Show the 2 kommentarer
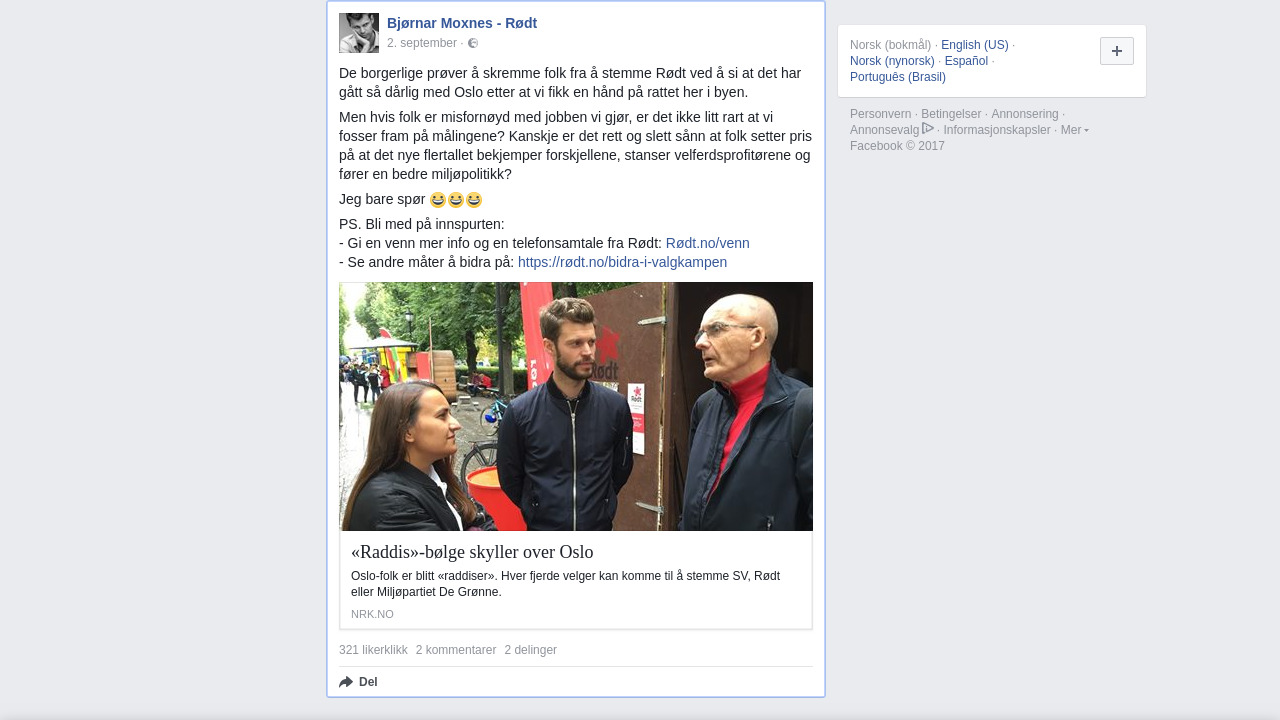Image resolution: width=1280 pixels, height=720 pixels. click(456, 650)
